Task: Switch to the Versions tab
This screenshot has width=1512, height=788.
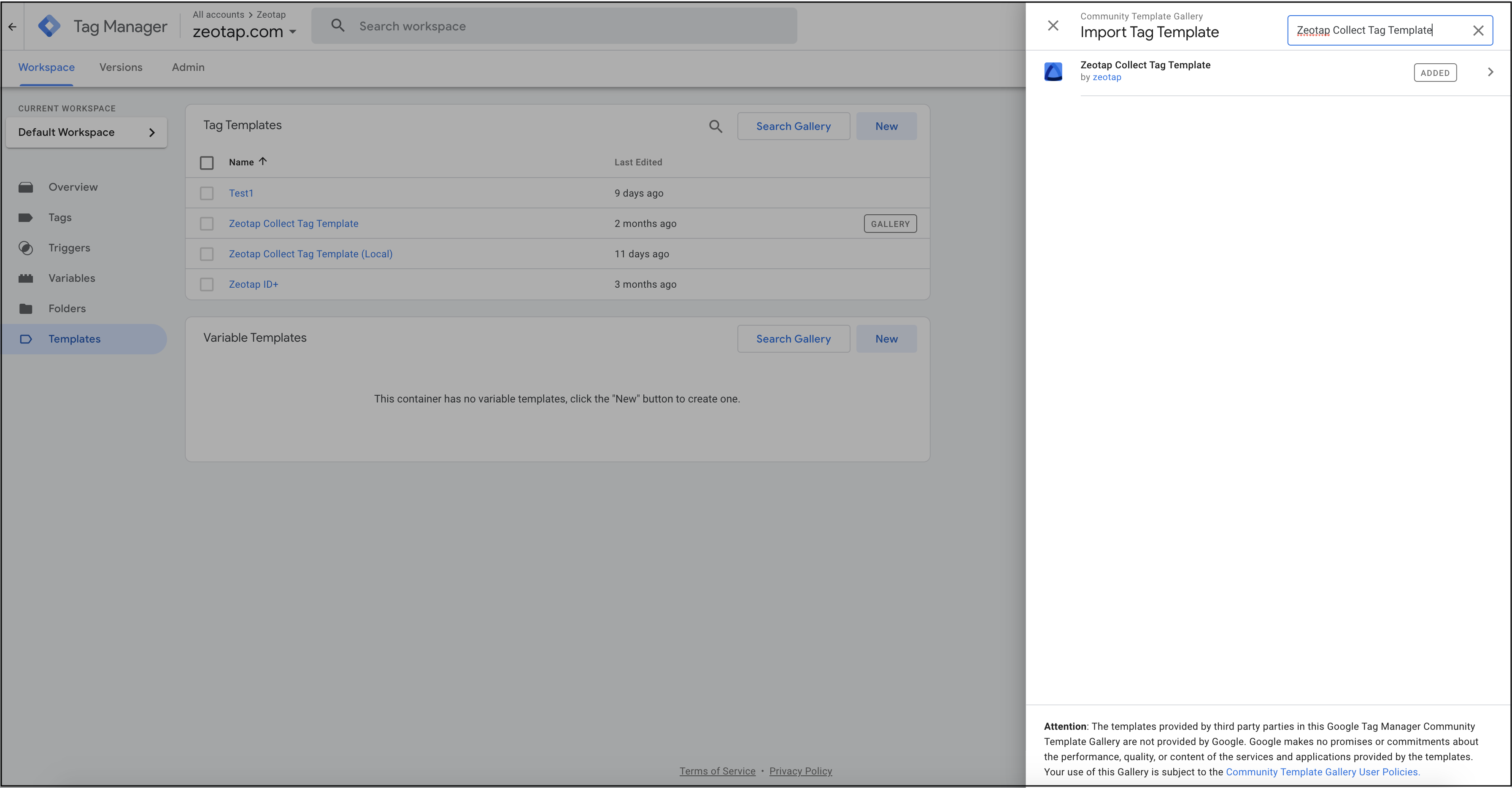Action: point(121,67)
